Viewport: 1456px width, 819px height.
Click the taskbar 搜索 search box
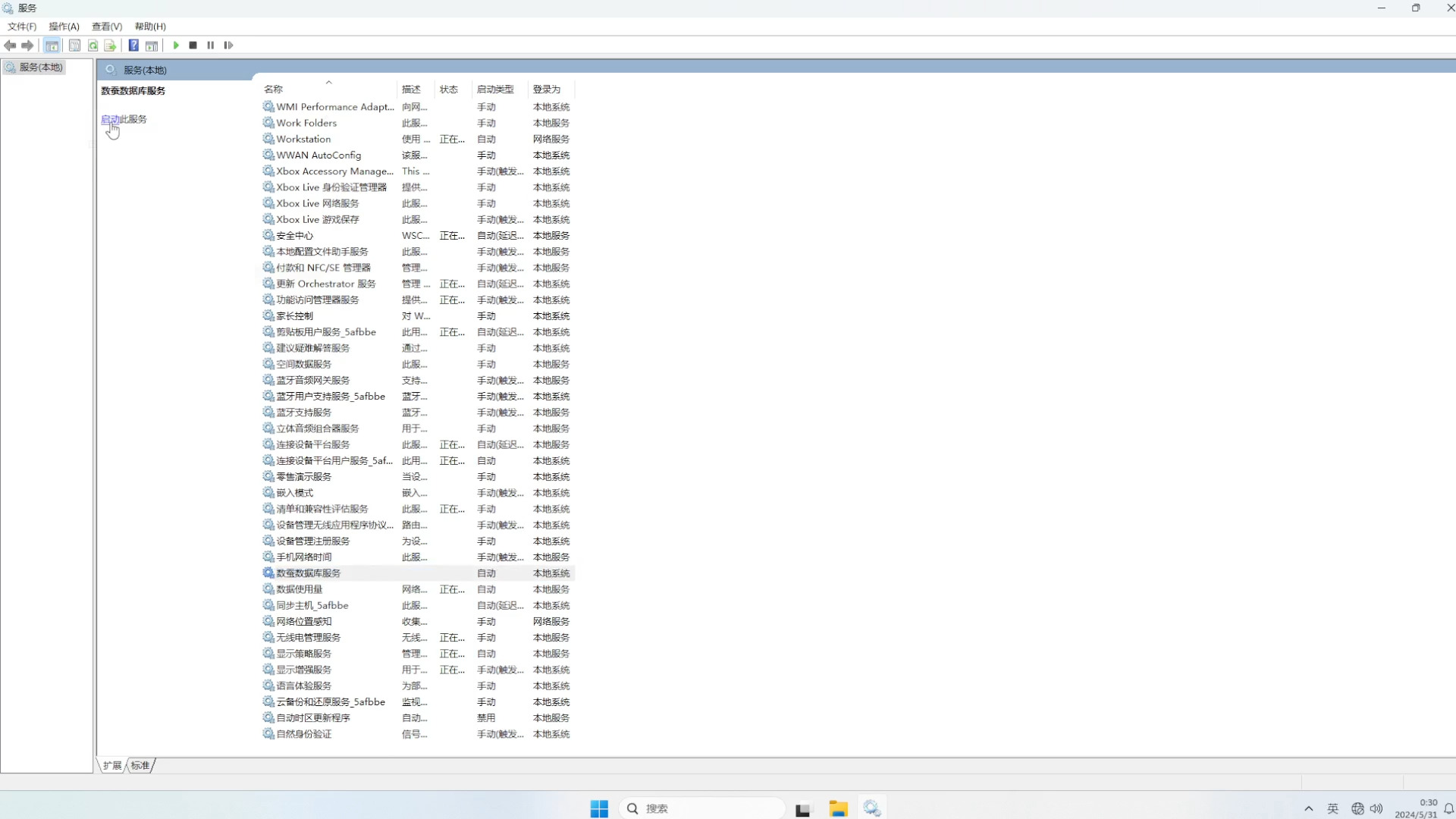point(701,808)
